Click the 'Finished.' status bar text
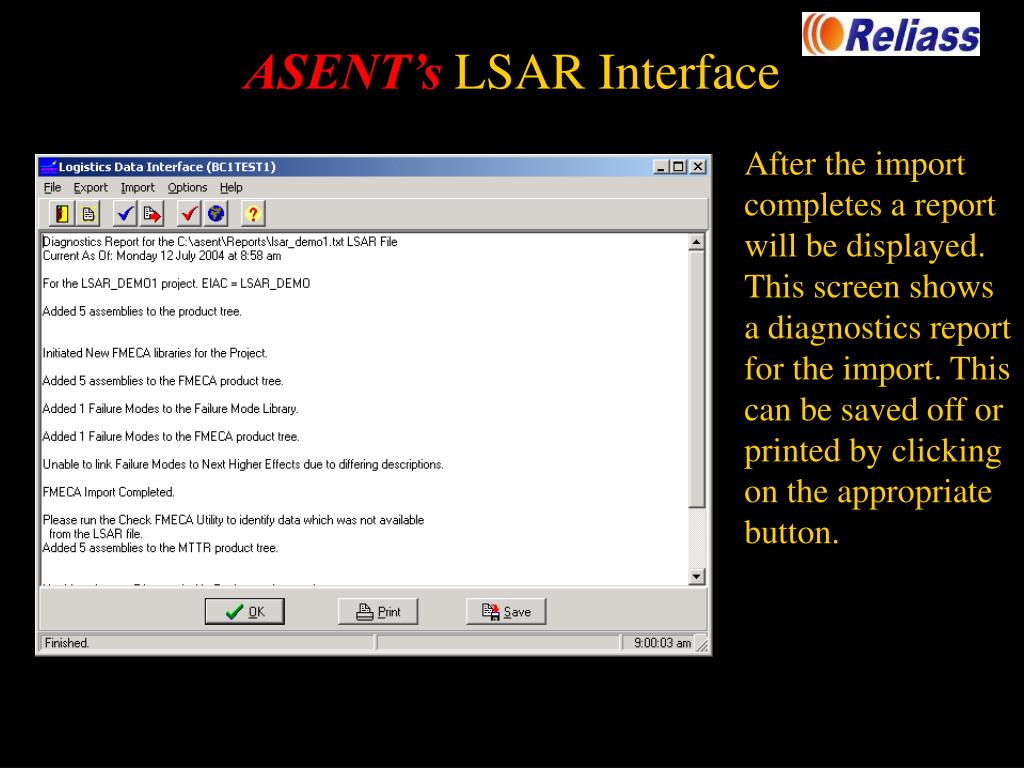The height and width of the screenshot is (768, 1024). [67, 643]
